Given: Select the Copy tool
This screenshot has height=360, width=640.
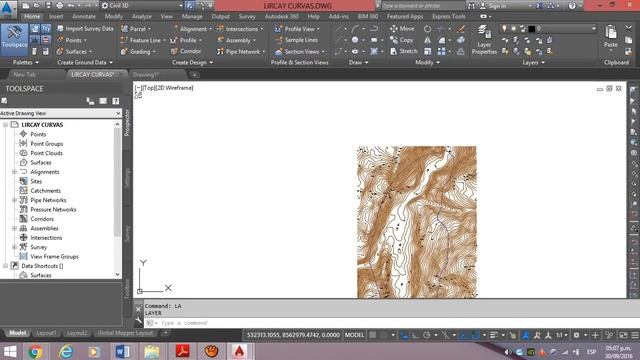Looking at the screenshot, I should click(x=402, y=40).
